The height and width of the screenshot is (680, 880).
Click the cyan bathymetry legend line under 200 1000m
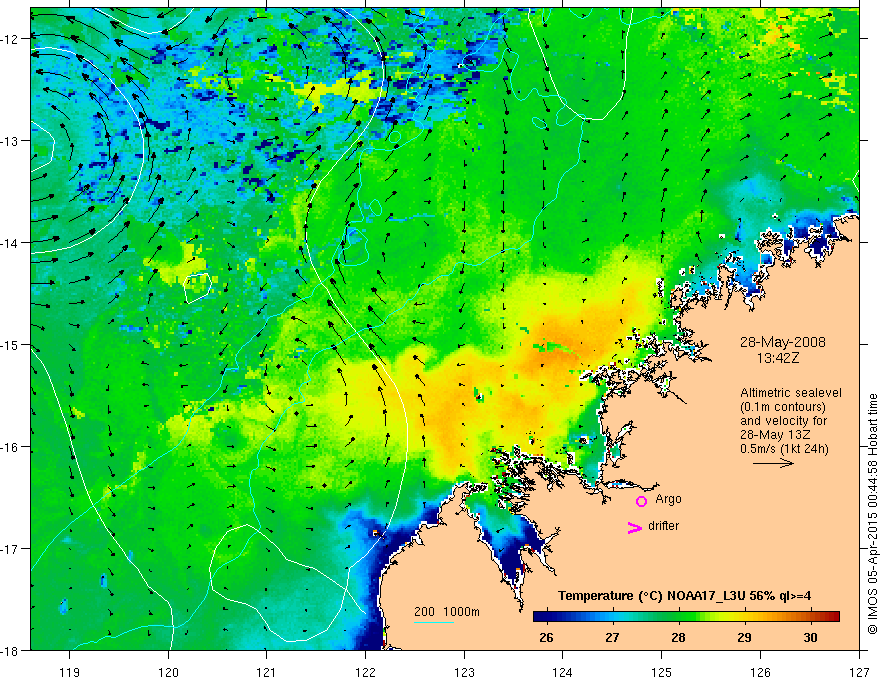434,622
